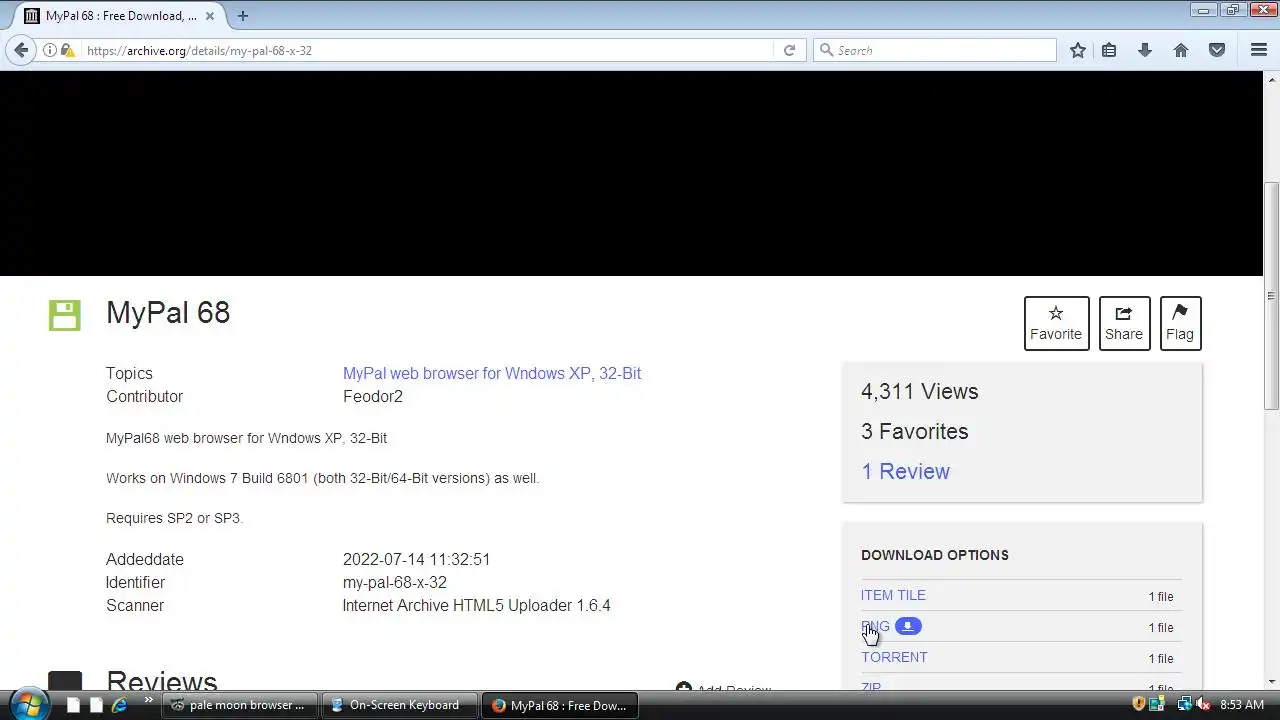The height and width of the screenshot is (720, 1280).
Task: Switch to MyPal 68 Firefox taskbar button
Action: [560, 705]
